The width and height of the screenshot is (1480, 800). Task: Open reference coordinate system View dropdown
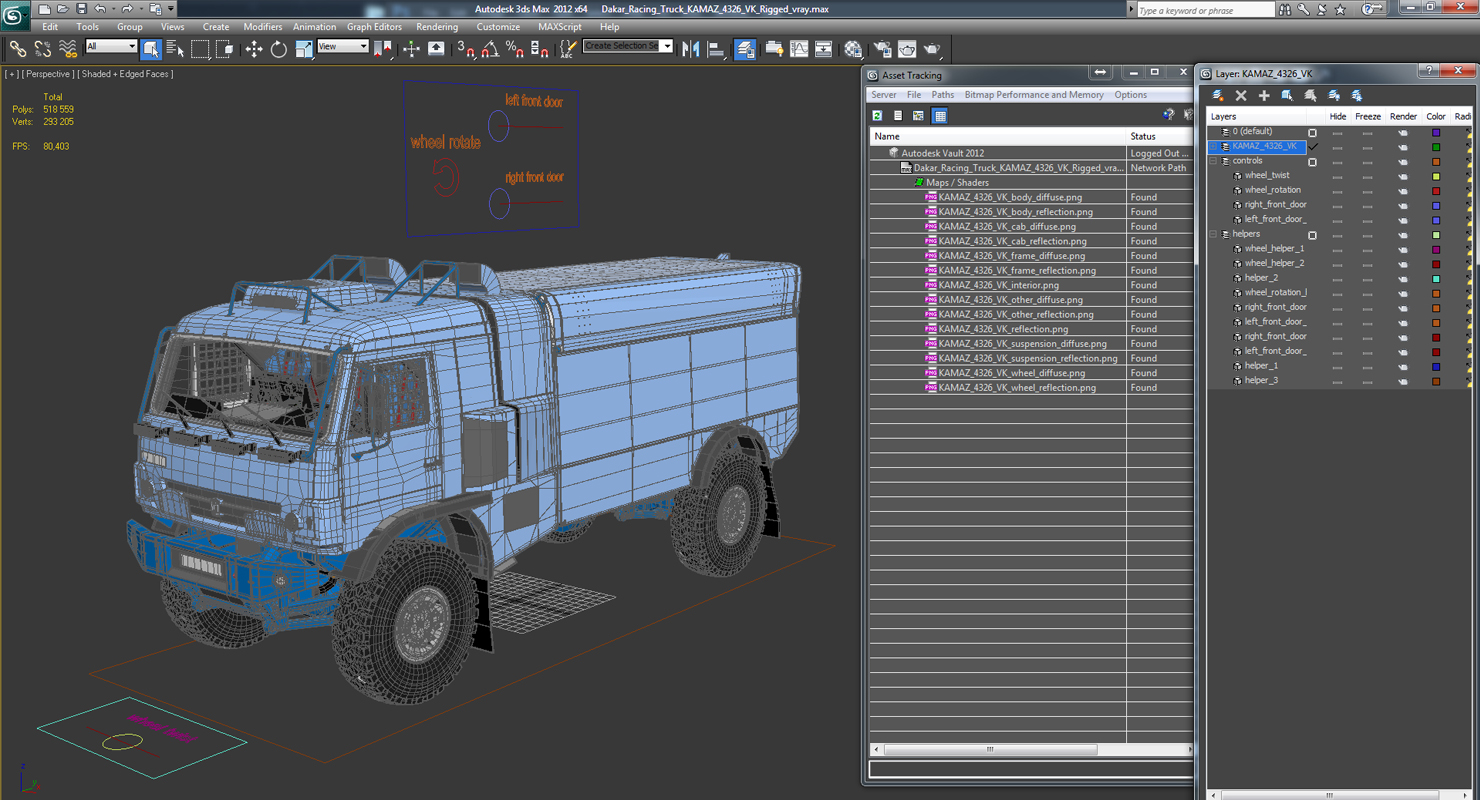click(x=343, y=47)
